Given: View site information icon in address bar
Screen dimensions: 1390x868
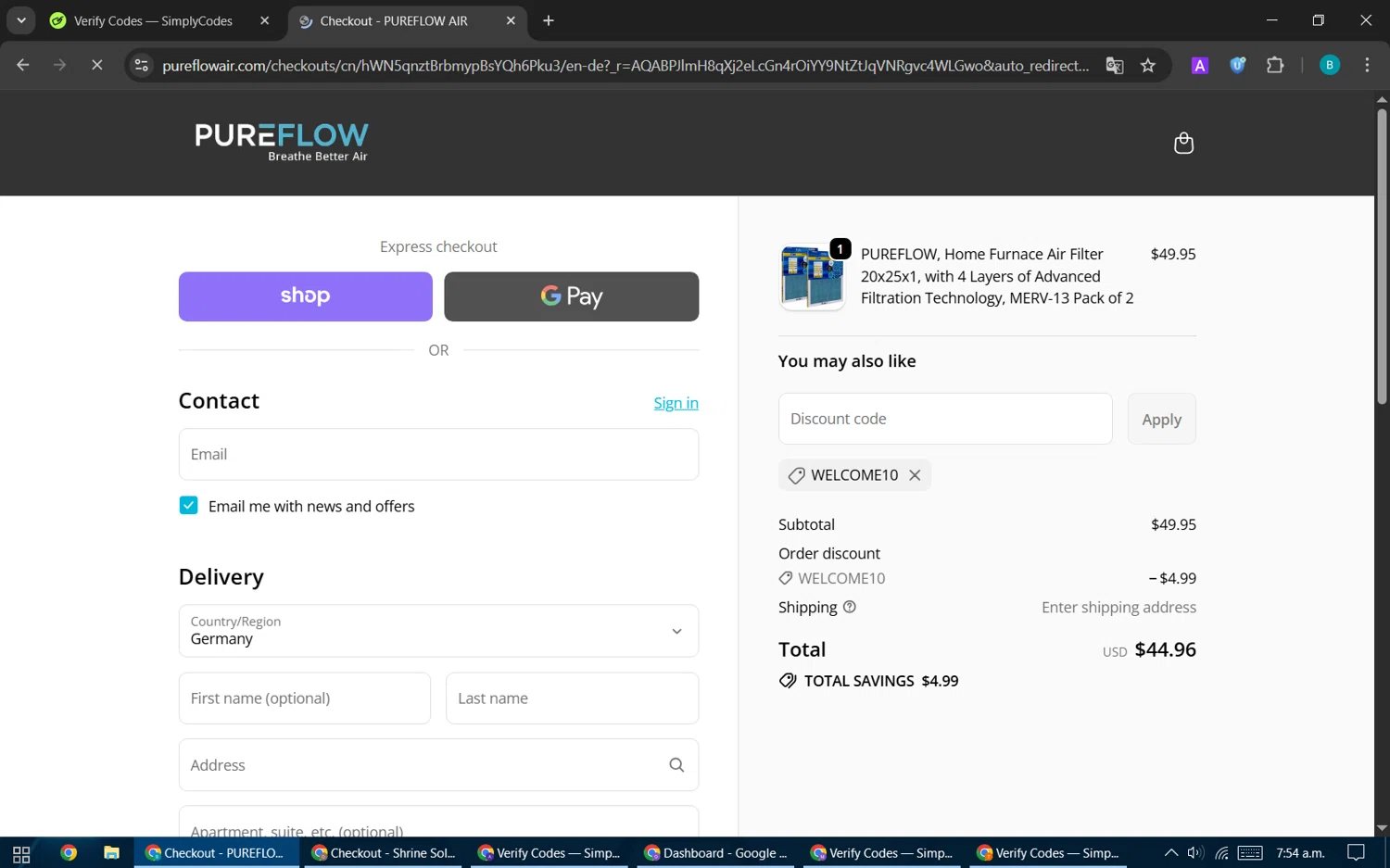Looking at the screenshot, I should click(x=141, y=65).
